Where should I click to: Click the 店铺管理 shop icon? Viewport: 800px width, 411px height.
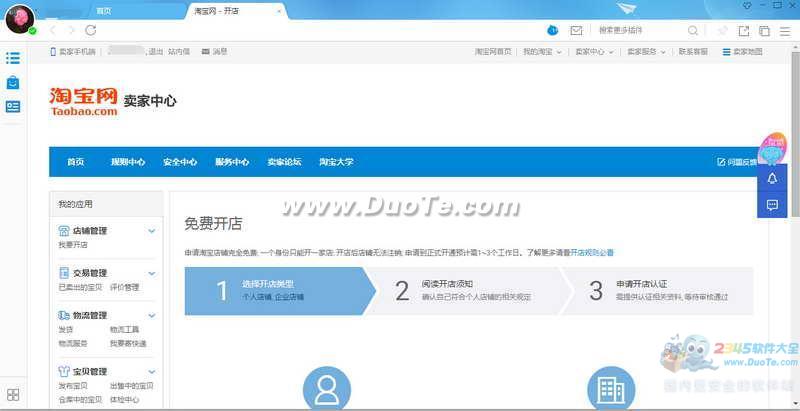pos(64,231)
